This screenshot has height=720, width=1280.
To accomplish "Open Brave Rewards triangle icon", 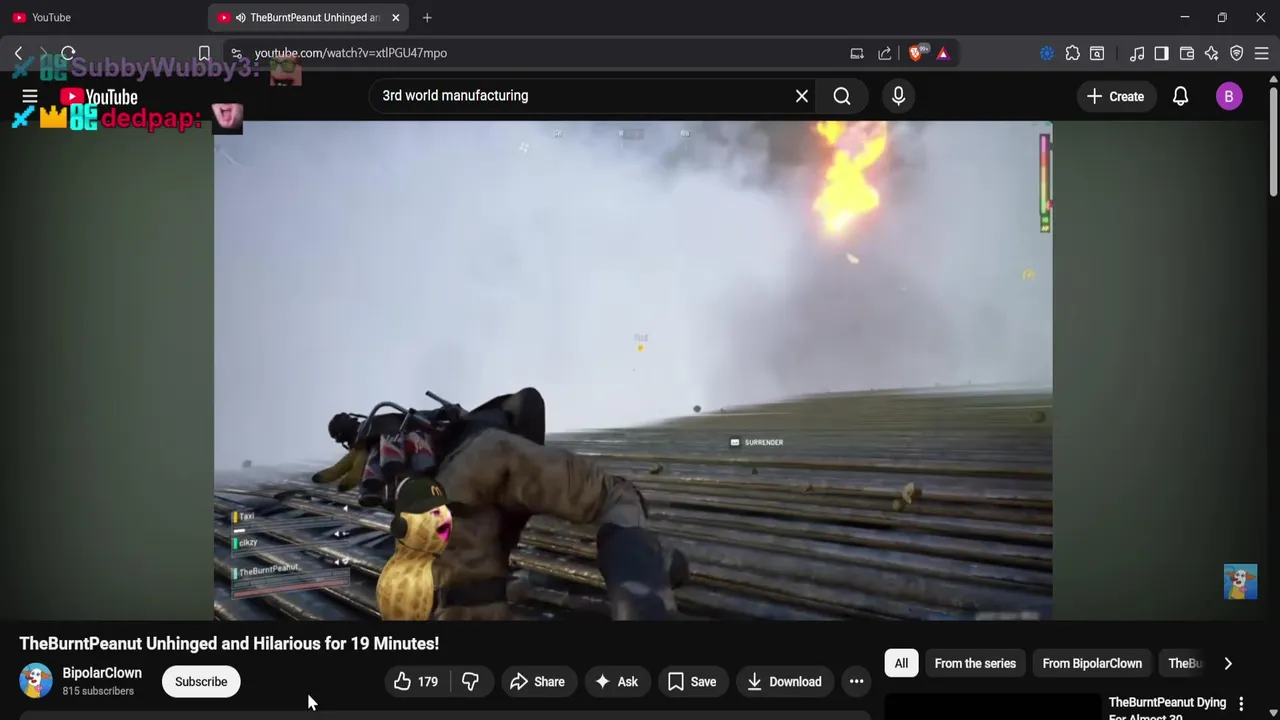I will pos(943,53).
